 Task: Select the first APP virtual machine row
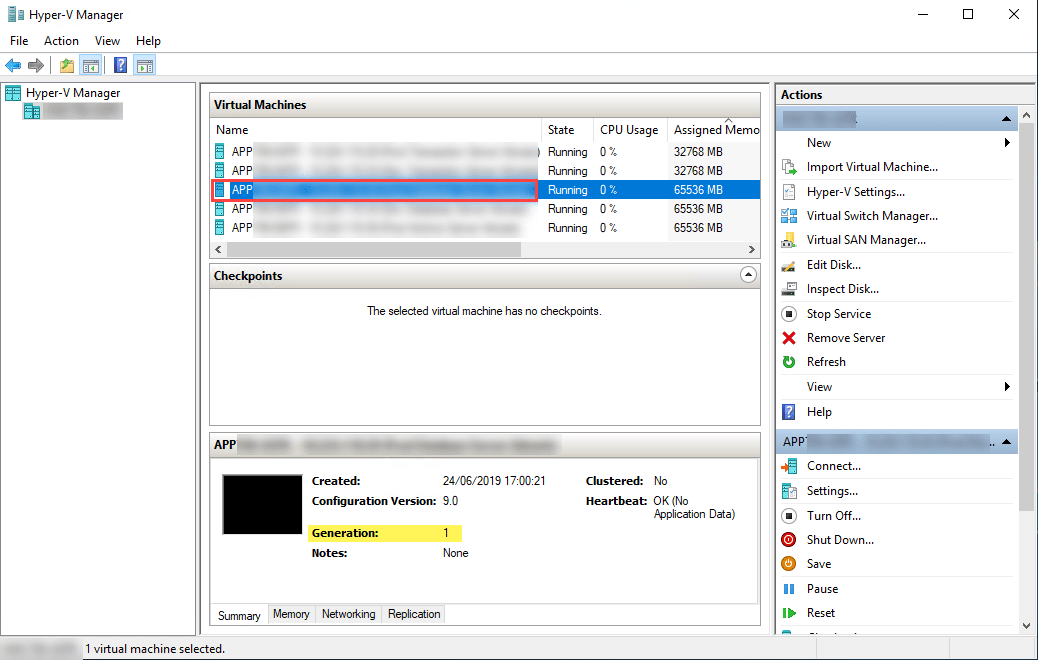pos(485,152)
